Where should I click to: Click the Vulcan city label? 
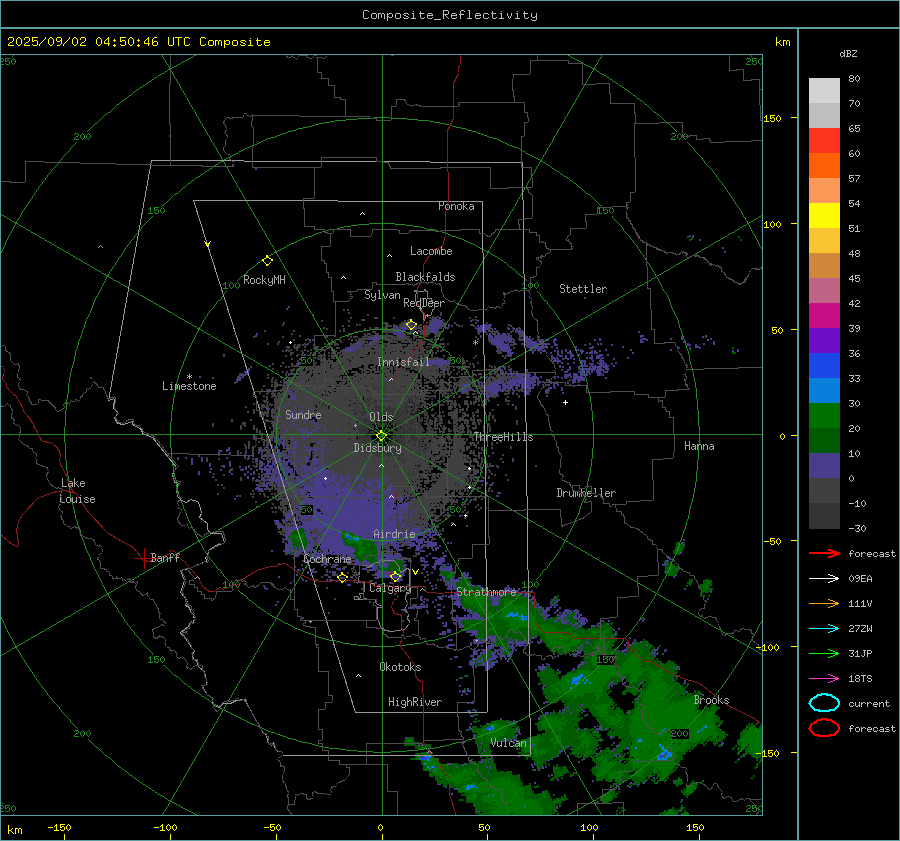(x=508, y=743)
